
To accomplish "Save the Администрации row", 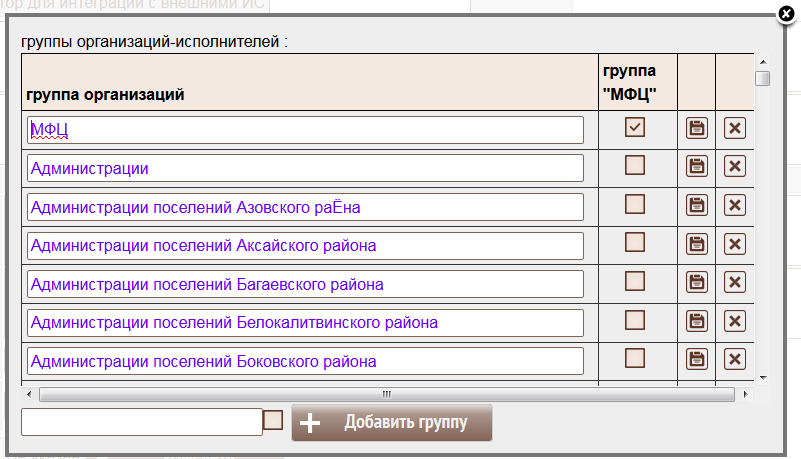I will coord(696,167).
